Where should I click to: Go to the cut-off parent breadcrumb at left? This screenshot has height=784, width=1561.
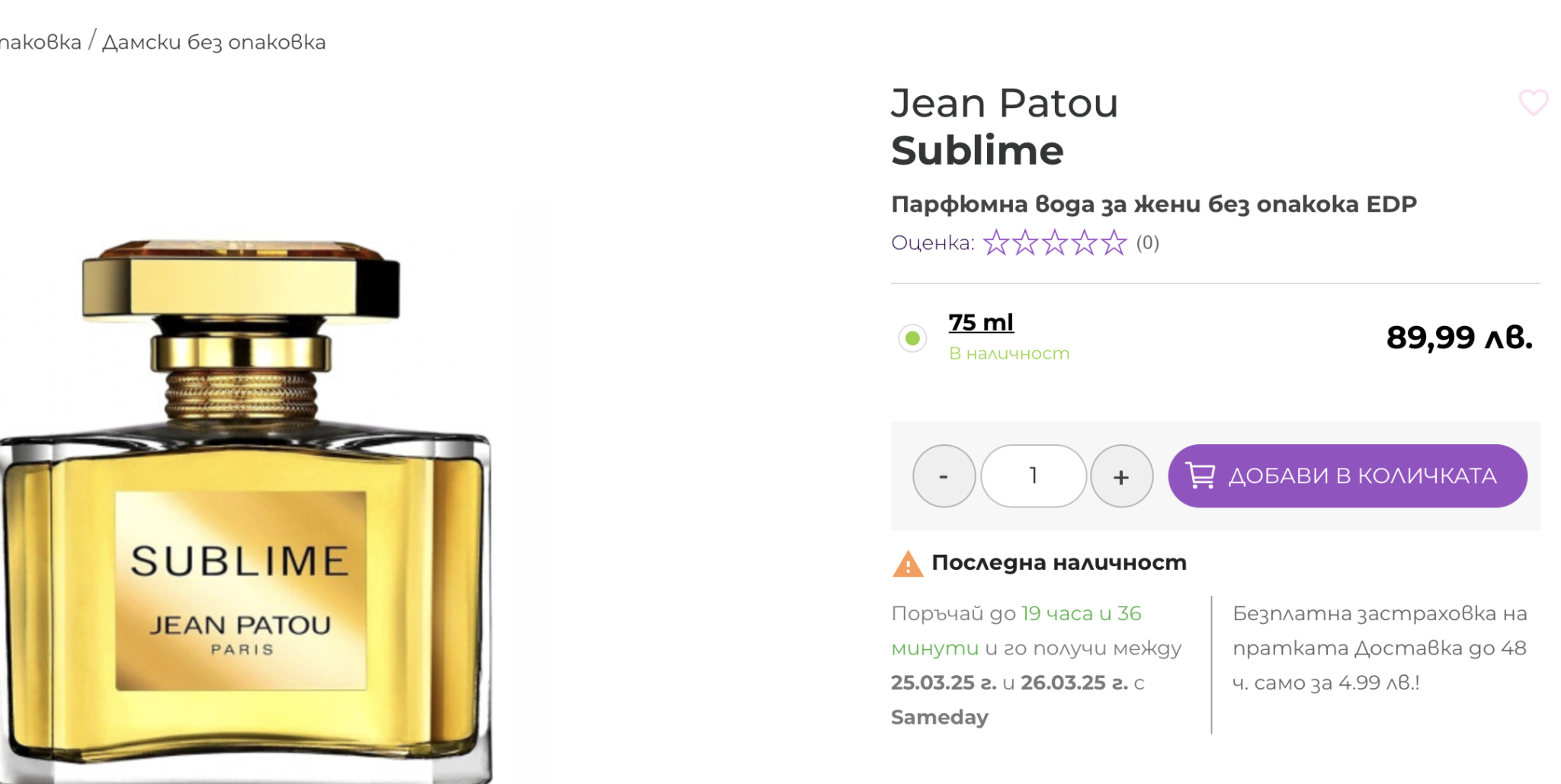tap(40, 42)
